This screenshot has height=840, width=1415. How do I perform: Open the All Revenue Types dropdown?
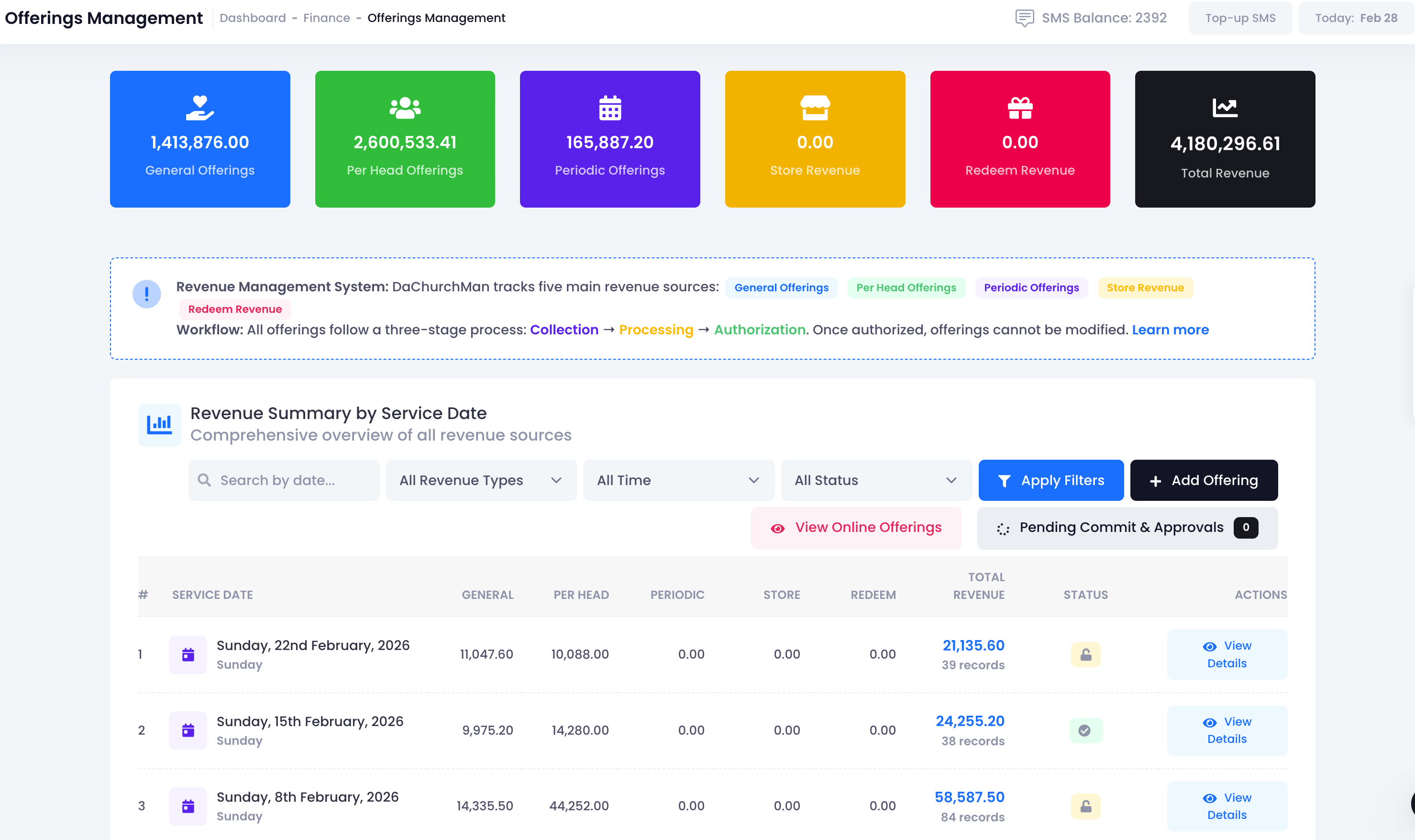coord(481,480)
